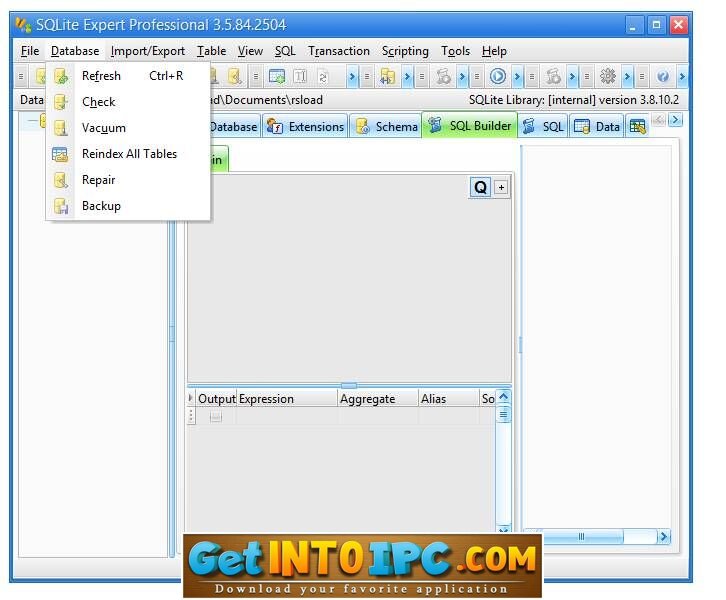
Task: Click the SQLite Expert application icon in the title bar
Action: click(x=23, y=25)
